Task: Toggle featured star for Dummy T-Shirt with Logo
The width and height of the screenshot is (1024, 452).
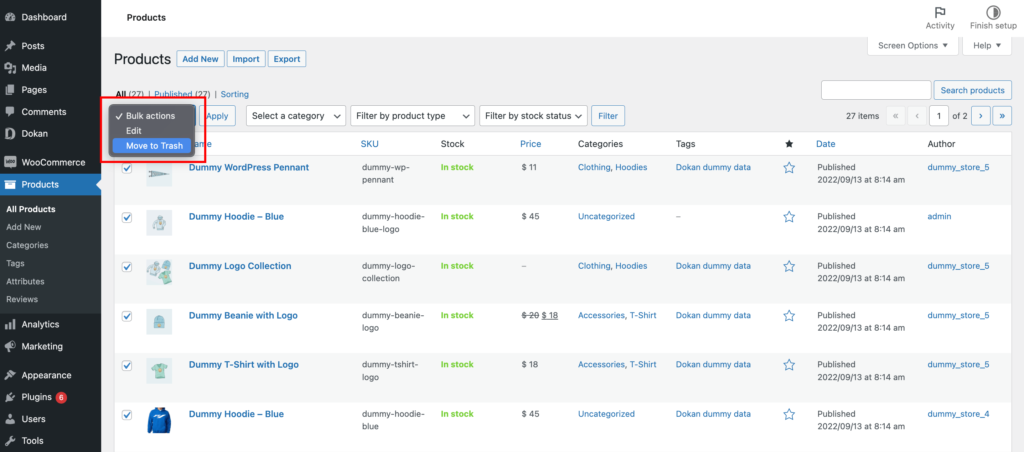Action: (789, 365)
